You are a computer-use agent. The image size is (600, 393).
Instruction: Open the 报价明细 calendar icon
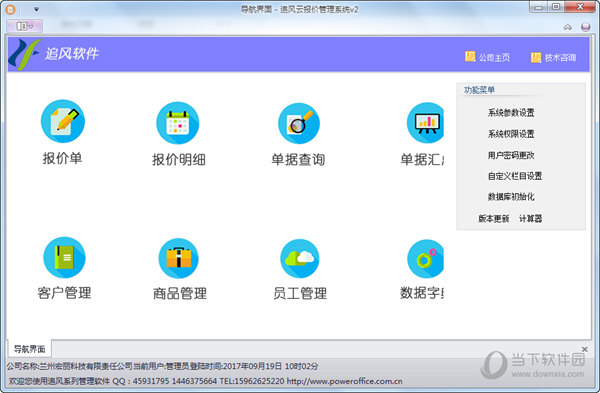point(178,123)
